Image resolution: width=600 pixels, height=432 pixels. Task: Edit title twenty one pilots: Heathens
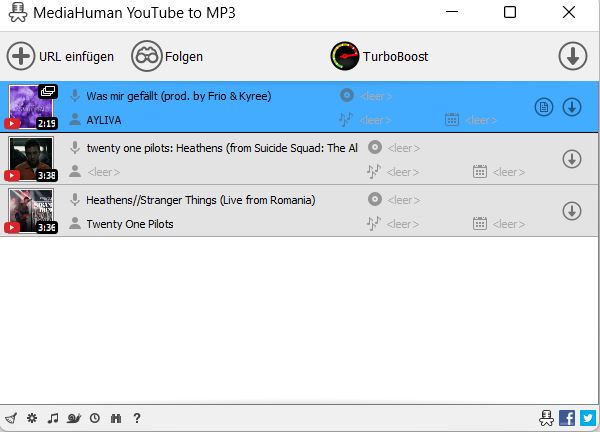[222, 148]
